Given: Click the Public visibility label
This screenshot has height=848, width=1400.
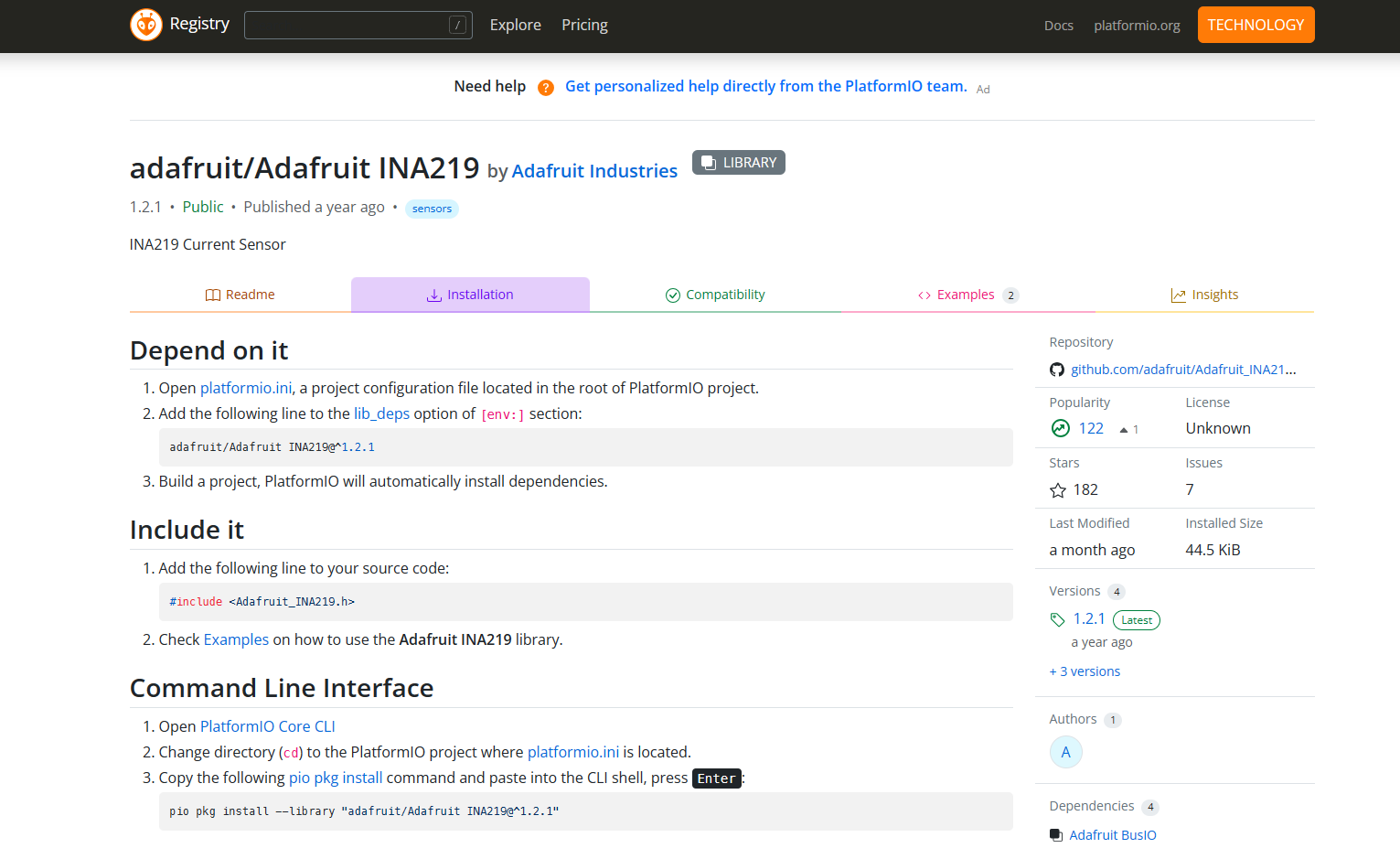Looking at the screenshot, I should tap(203, 207).
